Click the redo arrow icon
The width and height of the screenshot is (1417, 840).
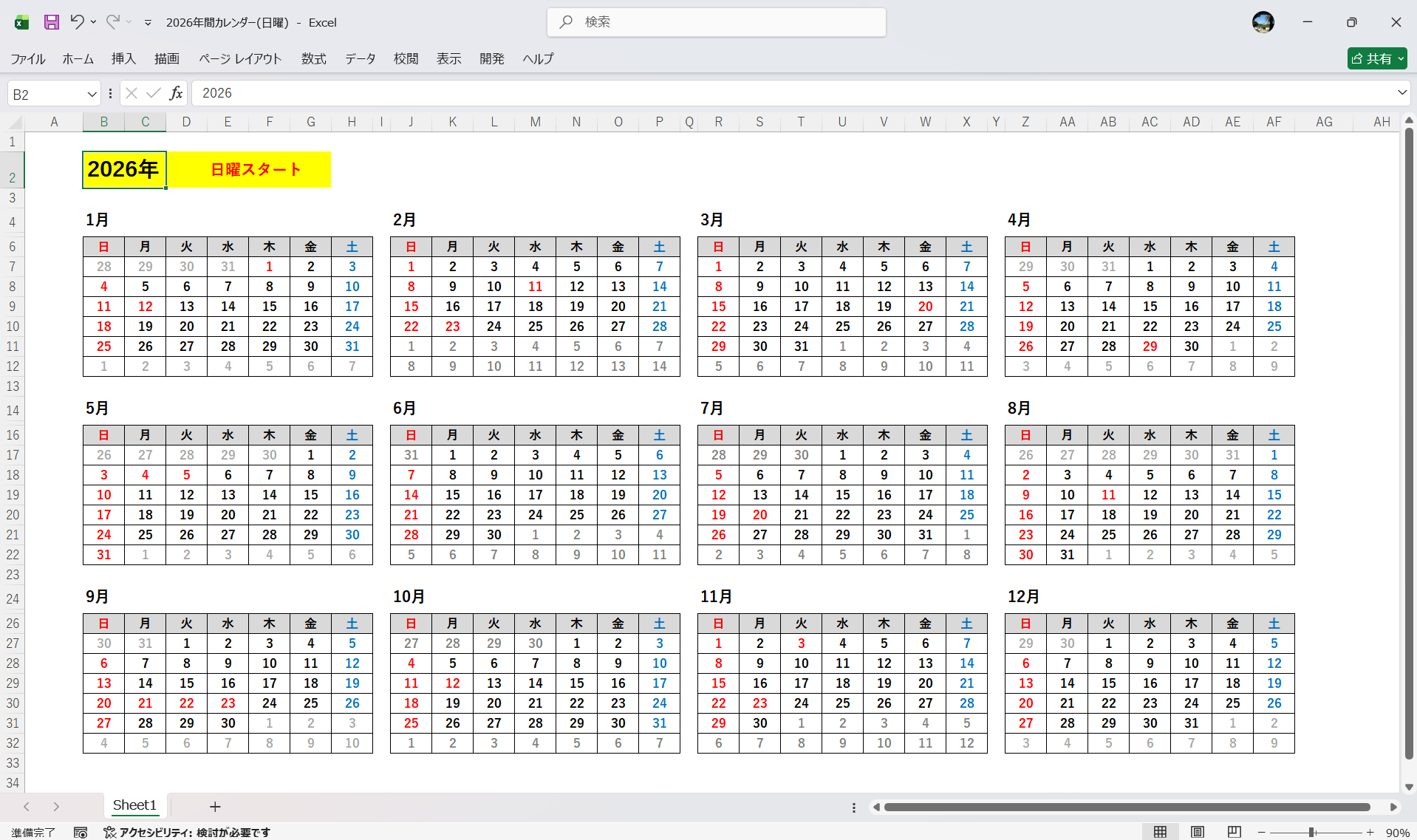(112, 22)
